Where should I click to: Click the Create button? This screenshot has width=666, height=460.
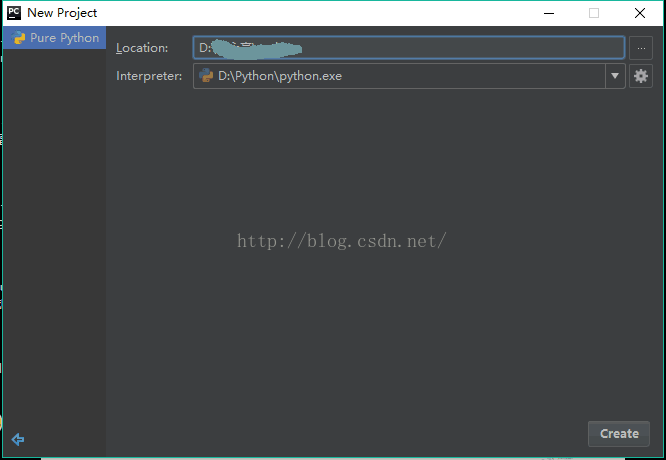[x=619, y=434]
